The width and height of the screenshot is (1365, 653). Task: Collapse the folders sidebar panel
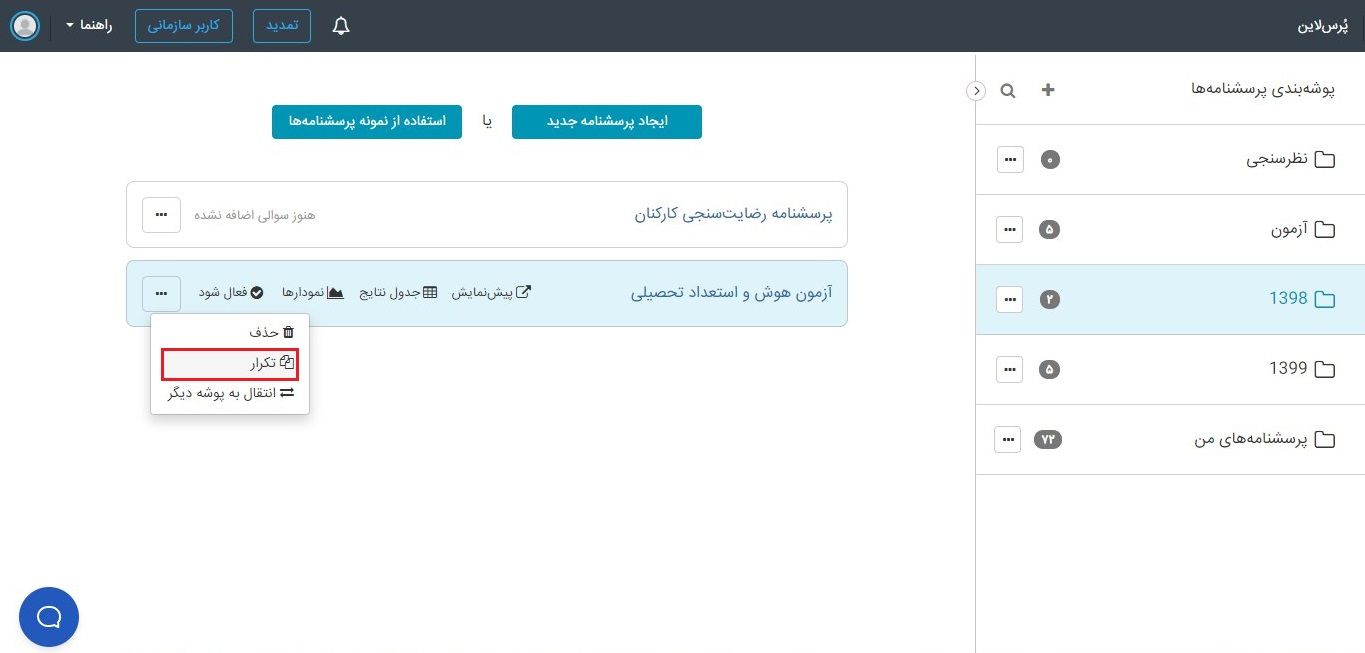[x=976, y=91]
